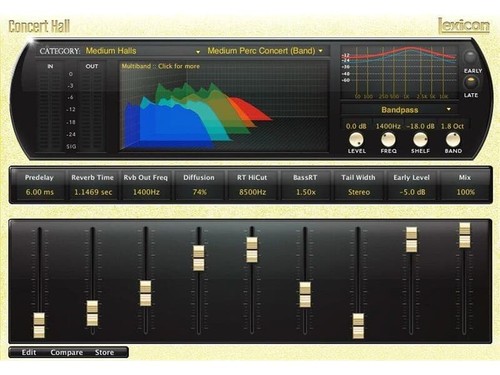Toggle the LATE reverb button
Viewport: 500px width, 375px height.
(470, 82)
